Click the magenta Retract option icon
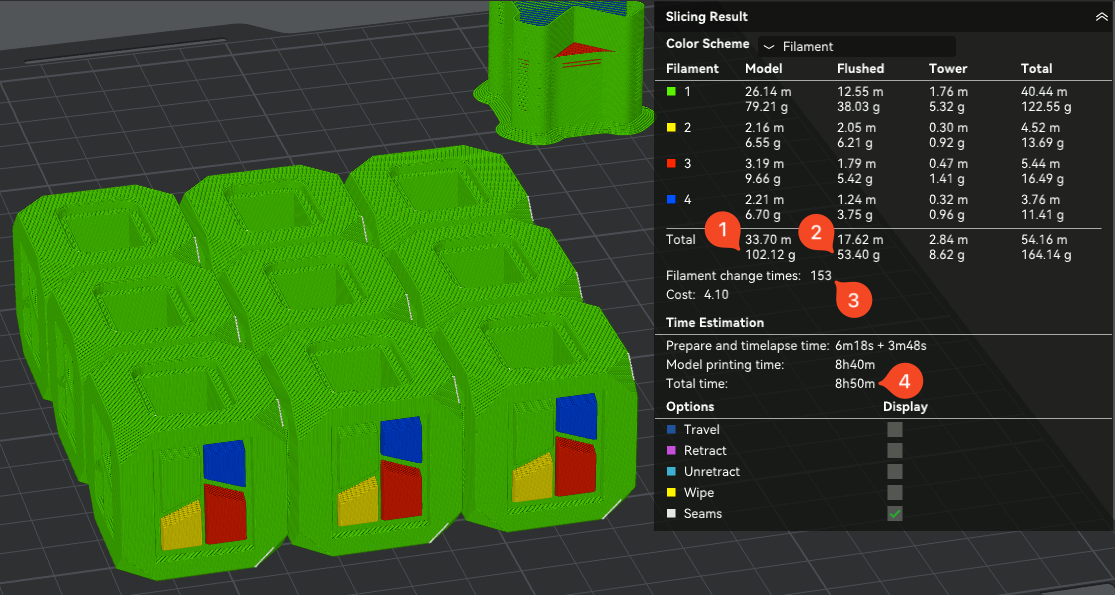This screenshot has width=1115, height=595. tap(671, 451)
